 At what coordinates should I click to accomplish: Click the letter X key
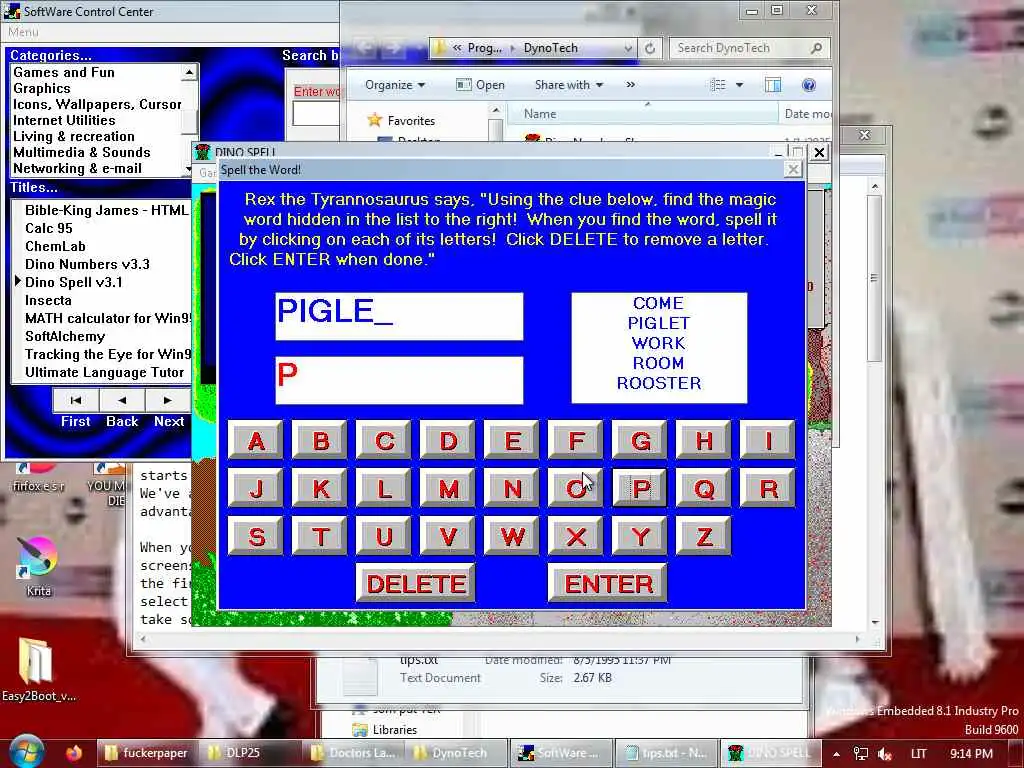(576, 536)
